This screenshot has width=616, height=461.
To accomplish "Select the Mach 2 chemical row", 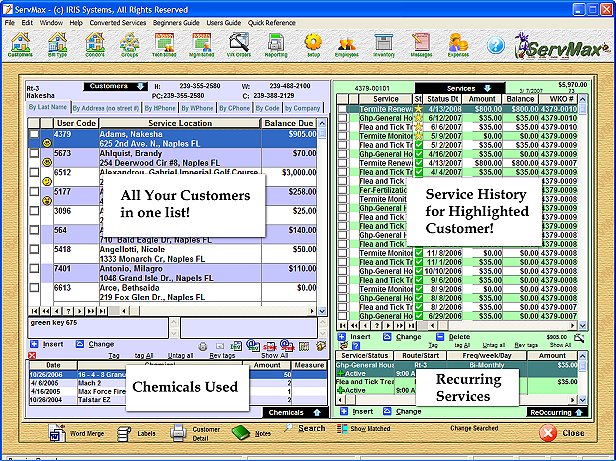I will click(178, 383).
